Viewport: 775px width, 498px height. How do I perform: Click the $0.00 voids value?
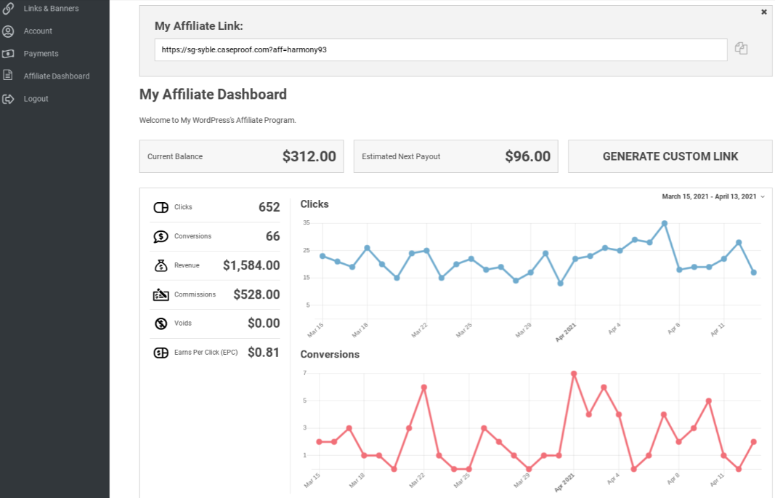coord(263,323)
